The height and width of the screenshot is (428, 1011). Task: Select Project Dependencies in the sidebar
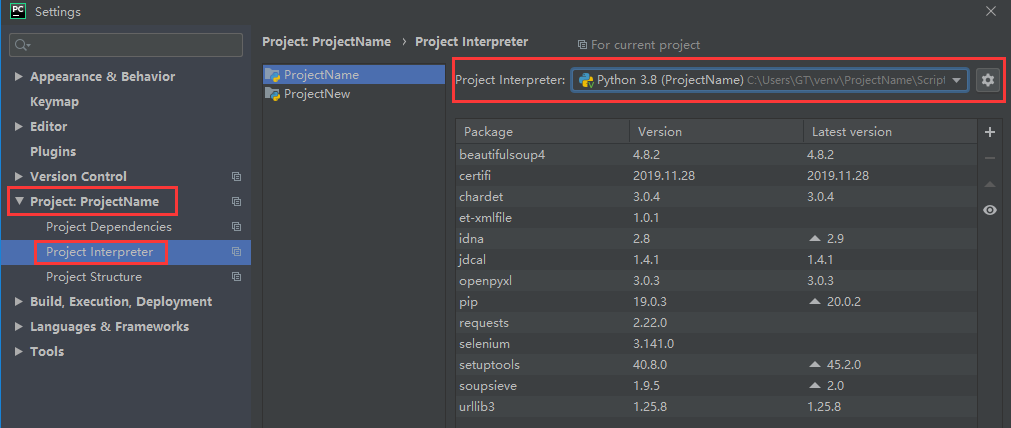(108, 227)
